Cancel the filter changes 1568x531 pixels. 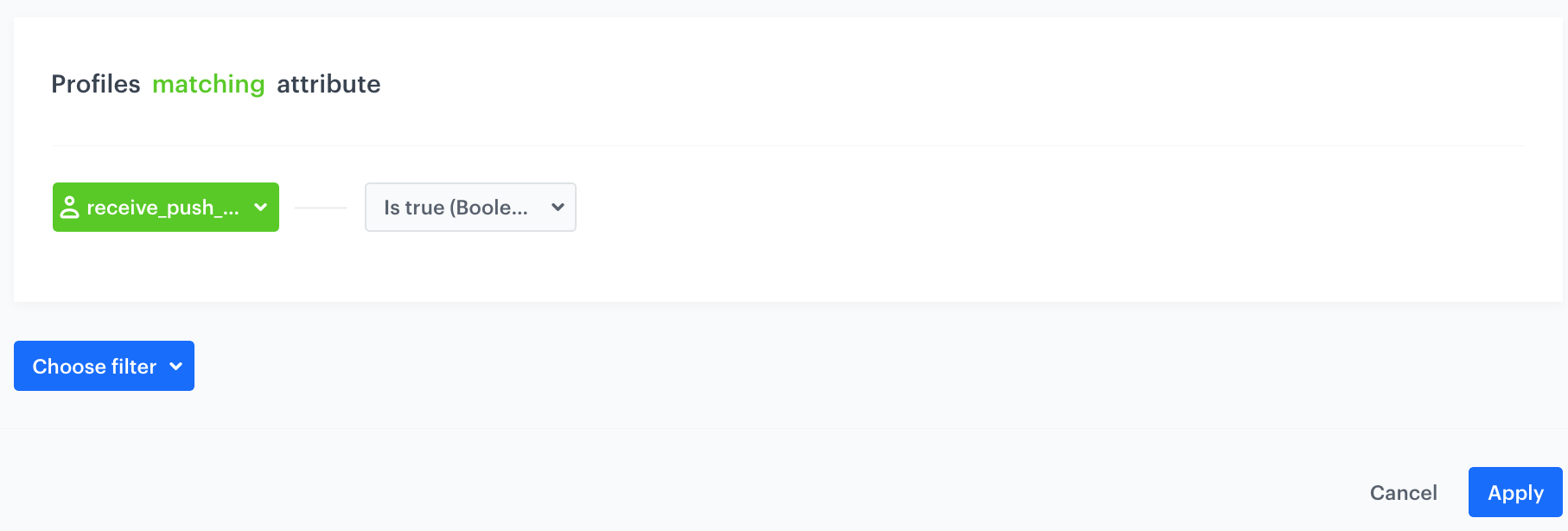[1403, 492]
